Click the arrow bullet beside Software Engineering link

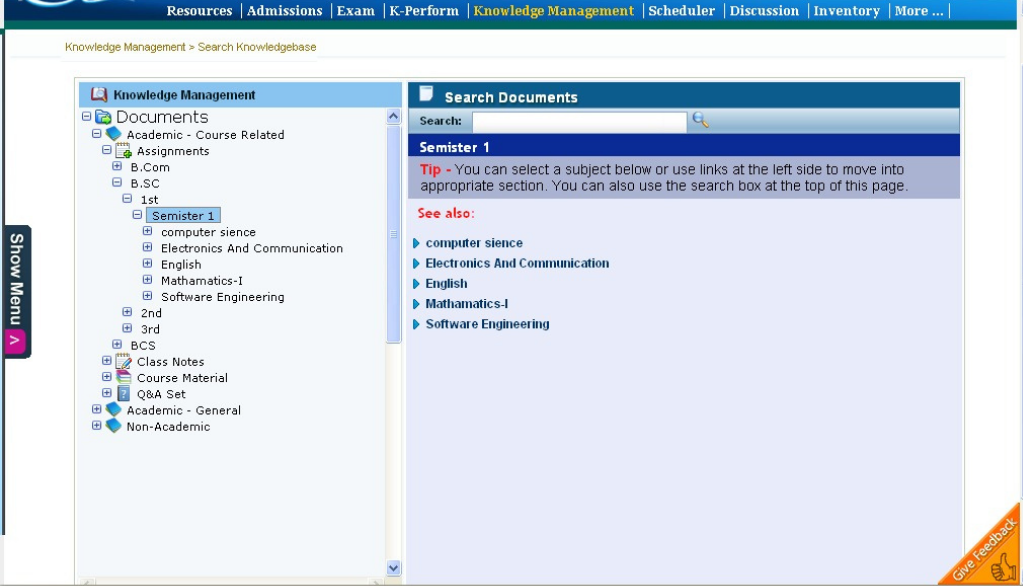click(416, 324)
